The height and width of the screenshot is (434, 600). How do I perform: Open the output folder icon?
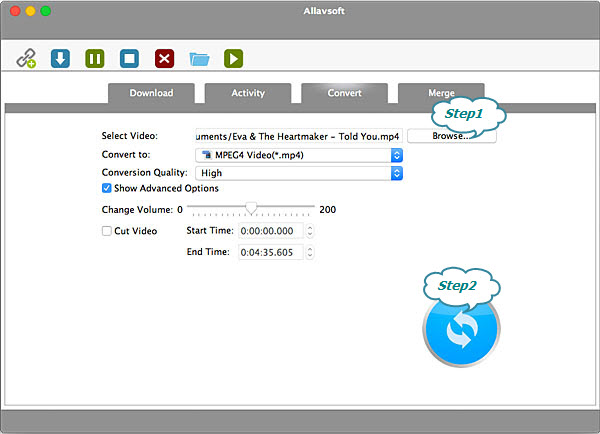(199, 59)
